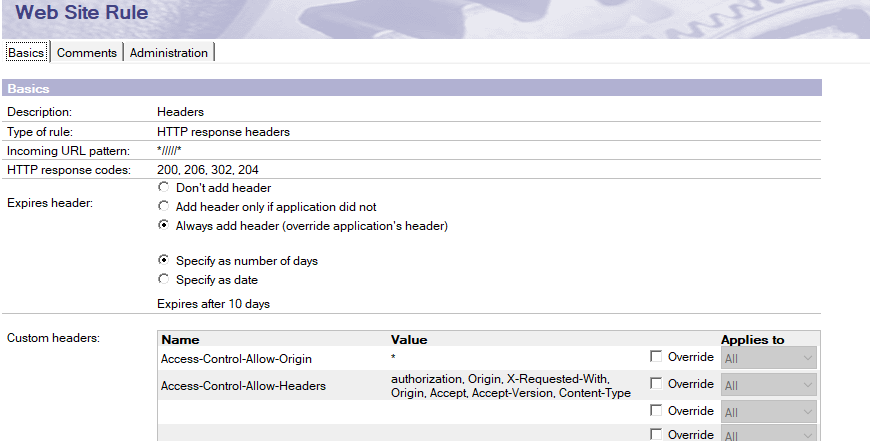Tick Override checkbox for Access-Control-Allow-Headers
This screenshot has height=441, width=870.
(655, 384)
